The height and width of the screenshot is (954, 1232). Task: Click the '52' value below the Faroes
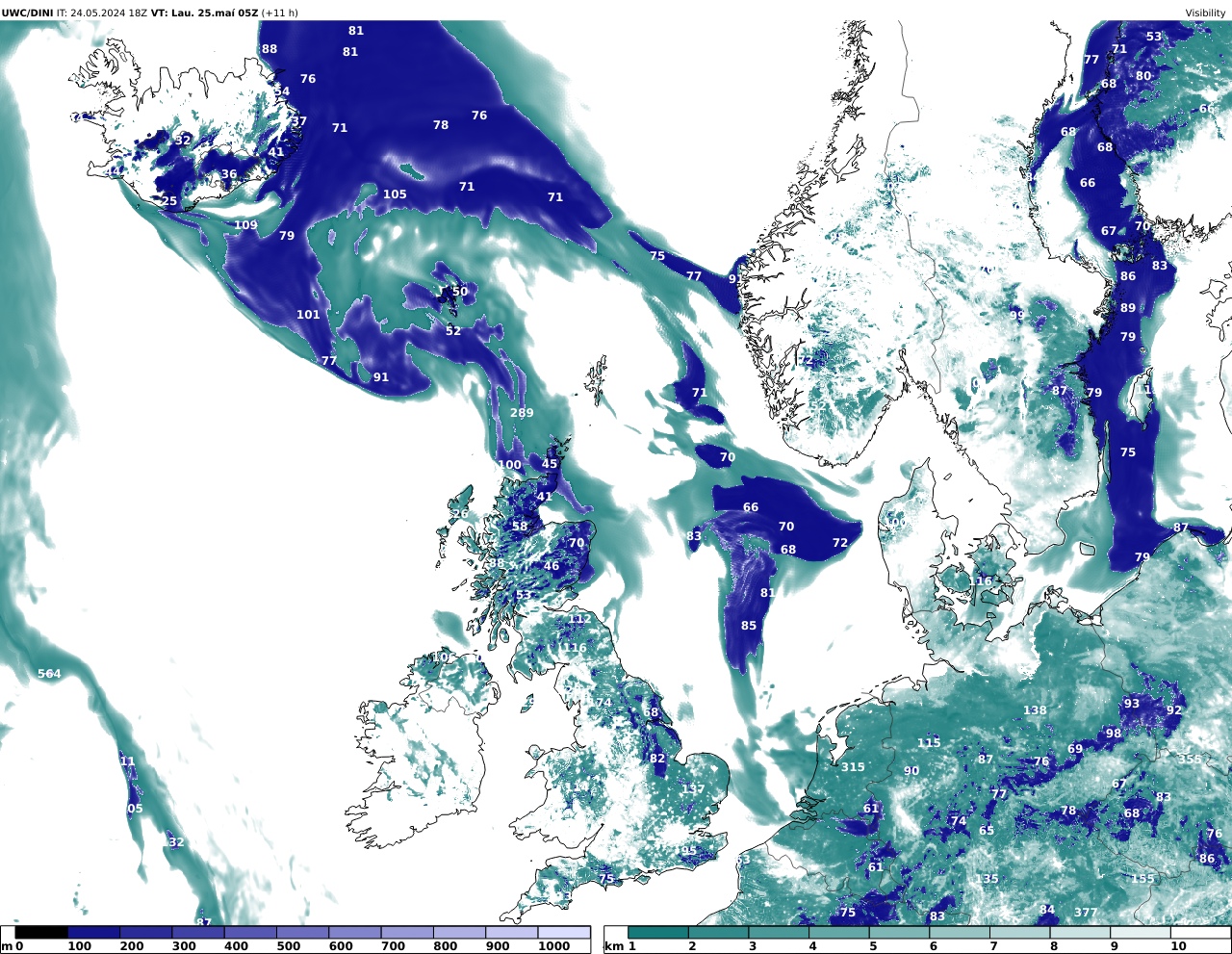[453, 331]
